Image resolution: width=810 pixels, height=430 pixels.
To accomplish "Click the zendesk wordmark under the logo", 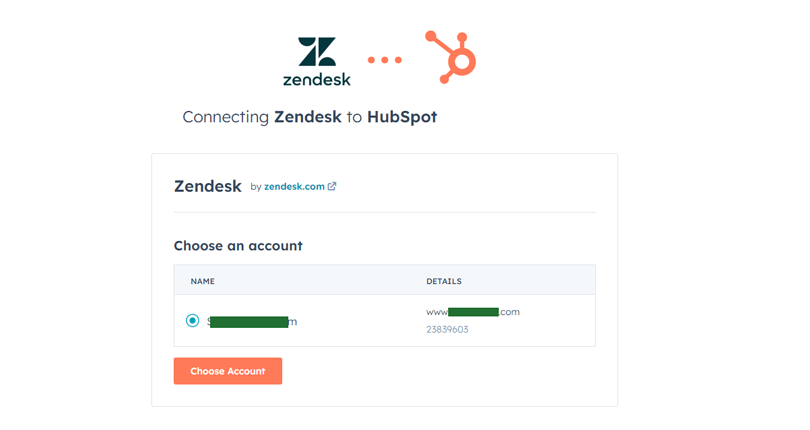I will pos(317,80).
